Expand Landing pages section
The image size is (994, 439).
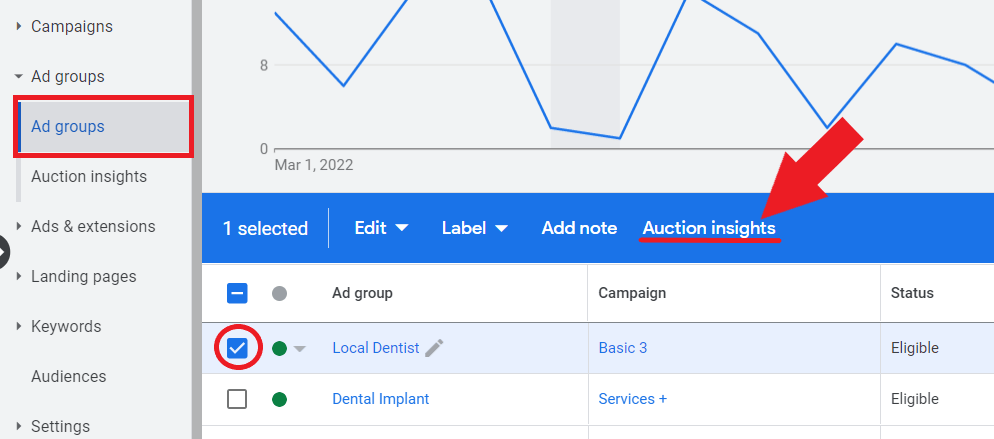pyautogui.click(x=18, y=276)
